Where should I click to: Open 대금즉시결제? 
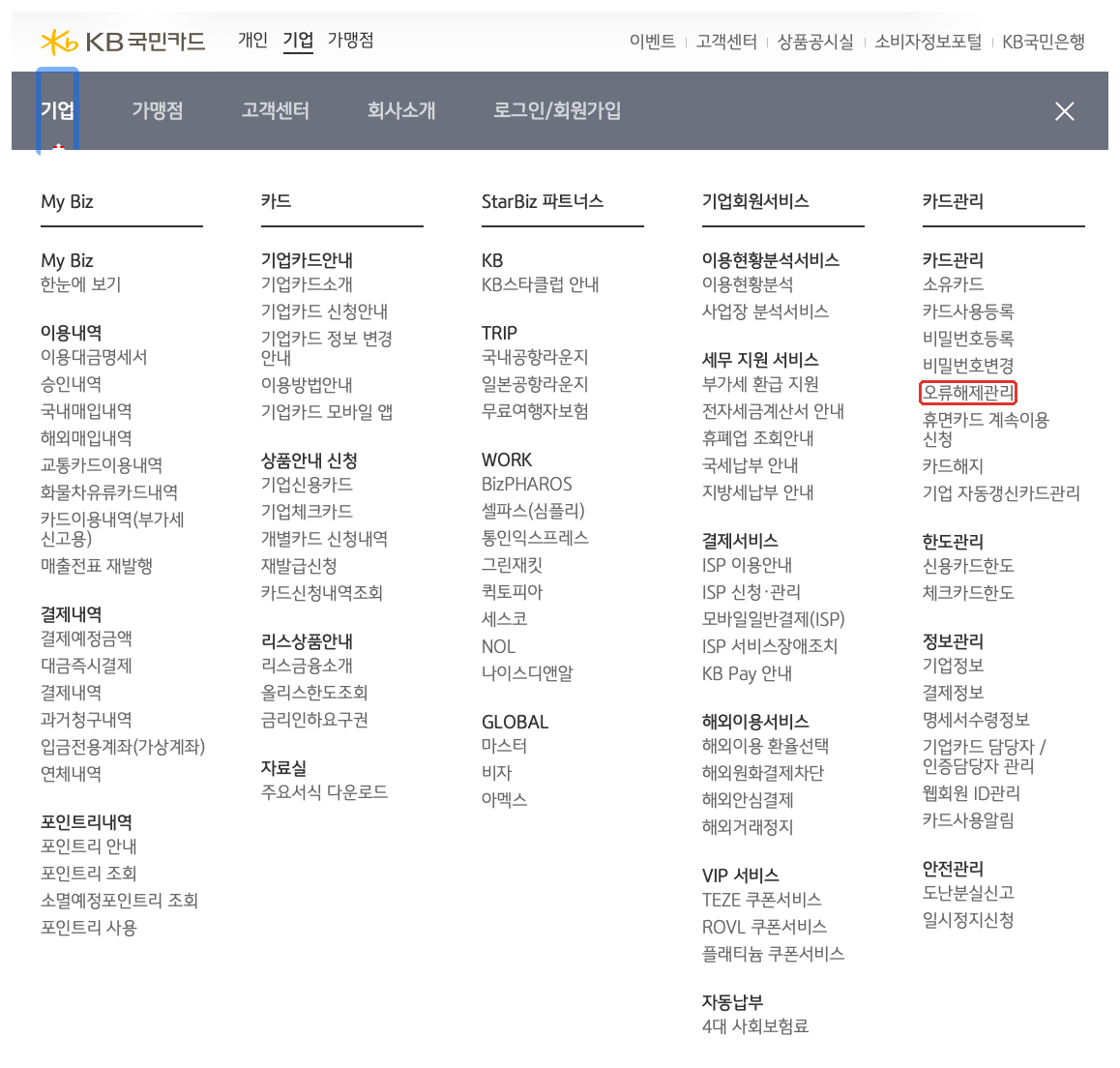(86, 666)
